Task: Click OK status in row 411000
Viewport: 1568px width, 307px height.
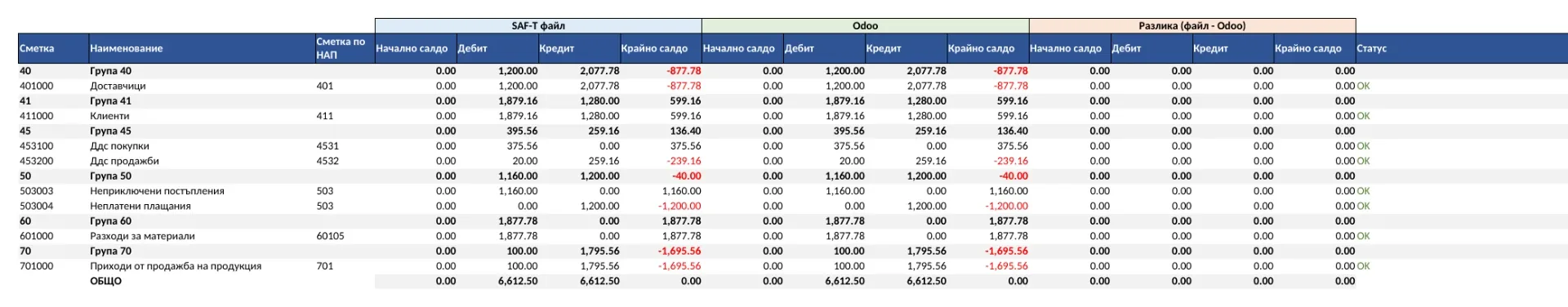Action: tap(1364, 116)
